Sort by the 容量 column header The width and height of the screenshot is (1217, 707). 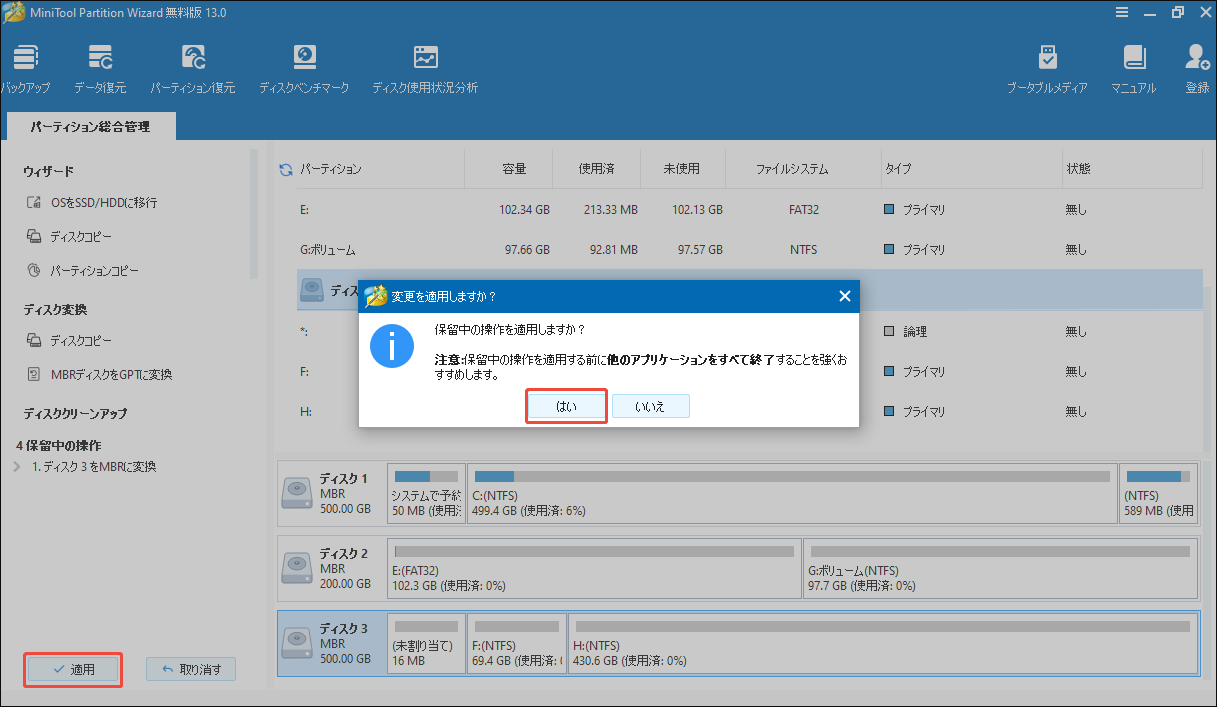pyautogui.click(x=514, y=169)
